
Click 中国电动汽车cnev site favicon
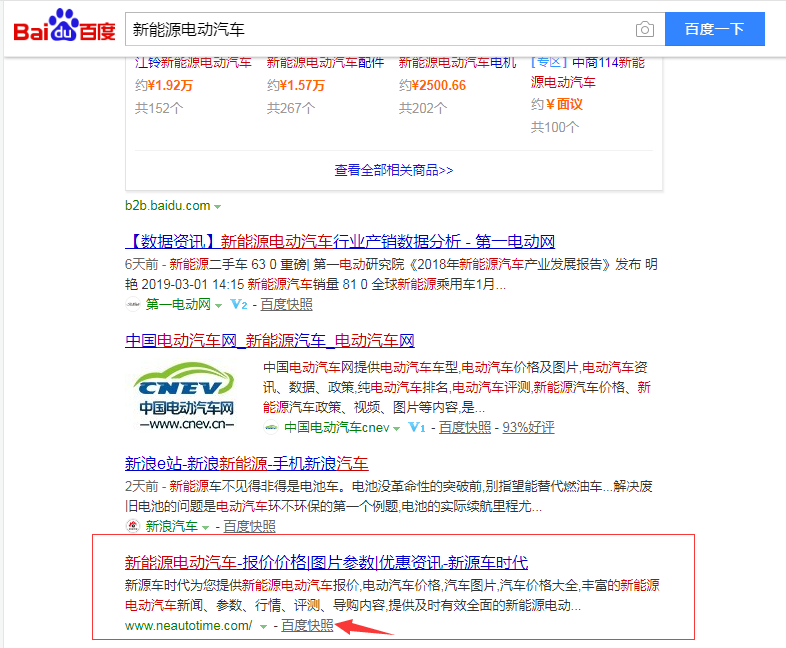271,427
